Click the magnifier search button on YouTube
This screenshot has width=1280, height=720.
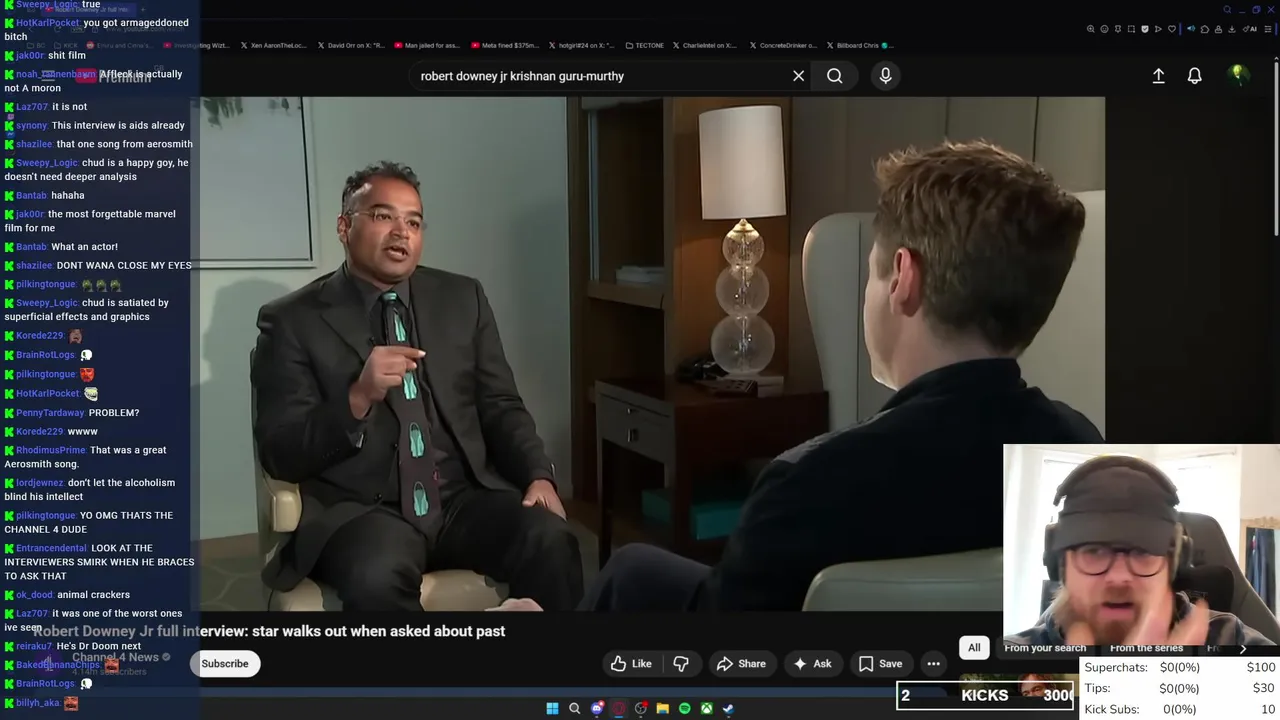click(834, 76)
